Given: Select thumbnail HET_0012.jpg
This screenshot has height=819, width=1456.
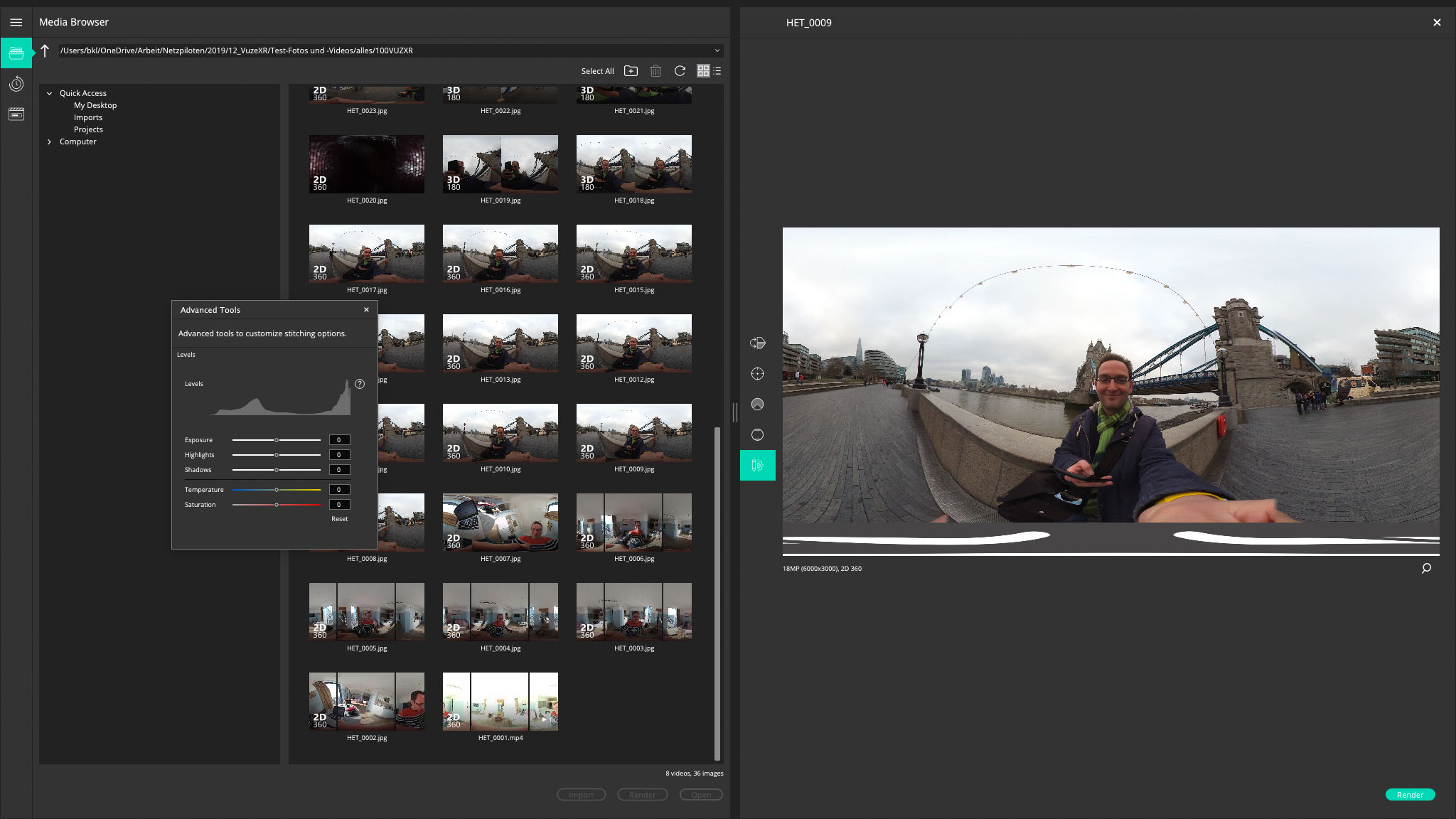Looking at the screenshot, I should 634,343.
